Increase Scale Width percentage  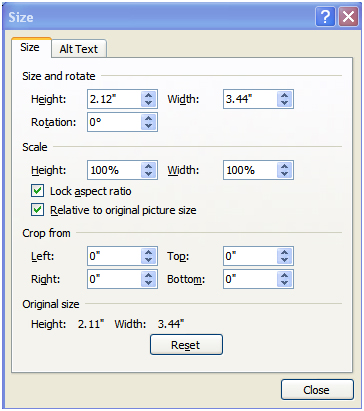tap(284, 166)
